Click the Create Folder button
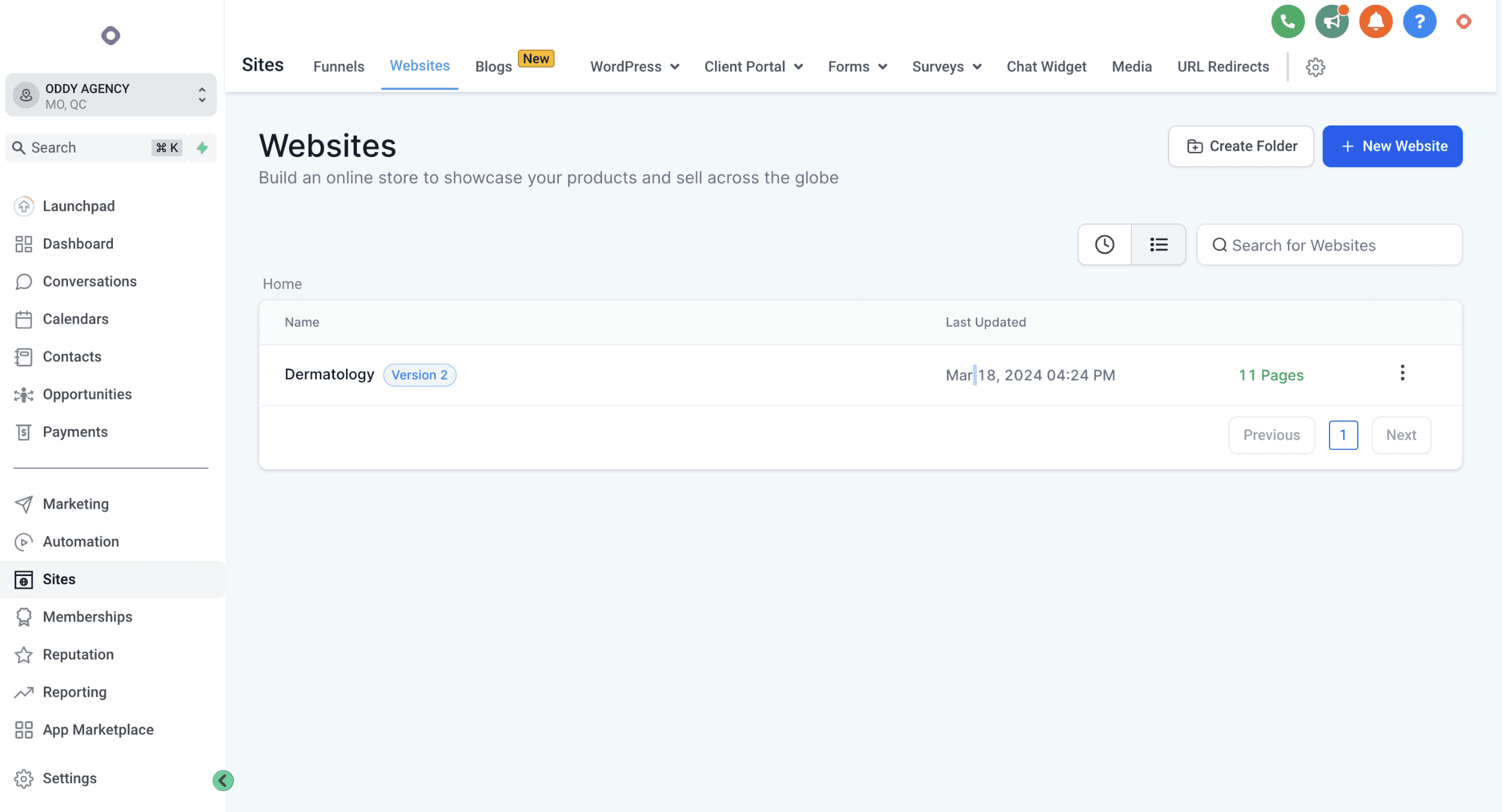1502x812 pixels. click(1241, 146)
